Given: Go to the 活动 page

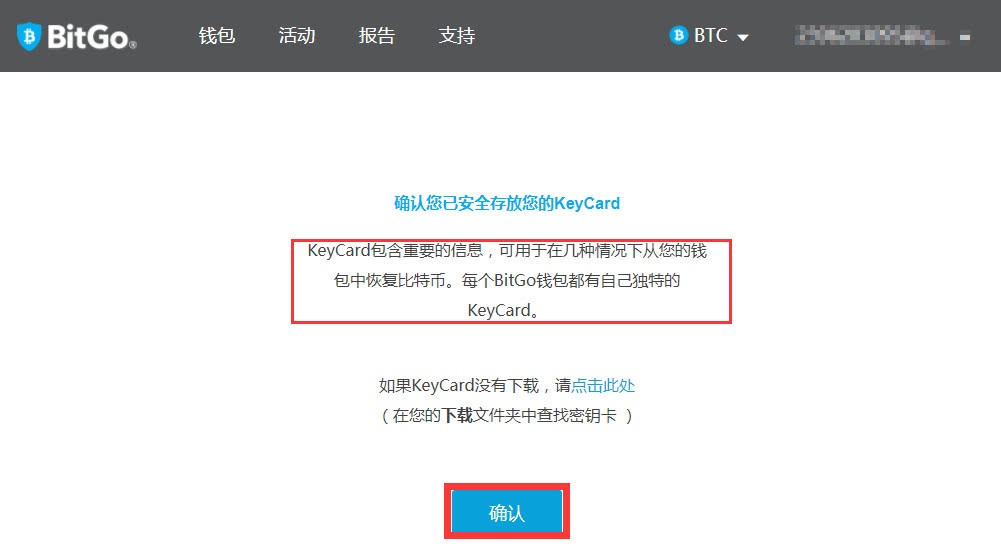Looking at the screenshot, I should (x=297, y=36).
